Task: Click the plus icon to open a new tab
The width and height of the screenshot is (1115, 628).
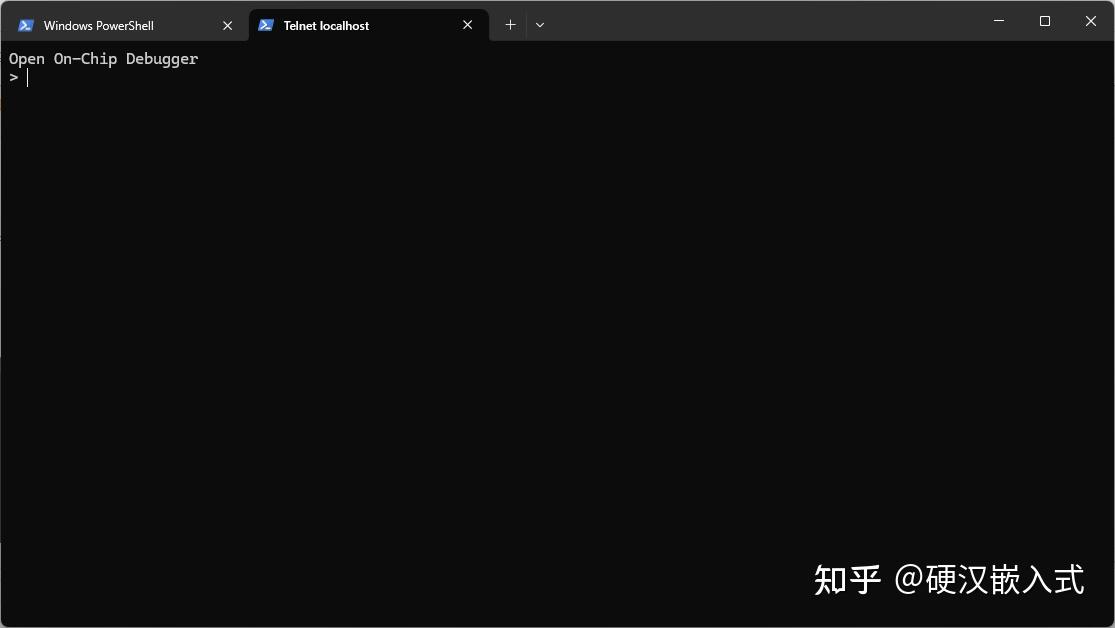Action: (x=510, y=24)
